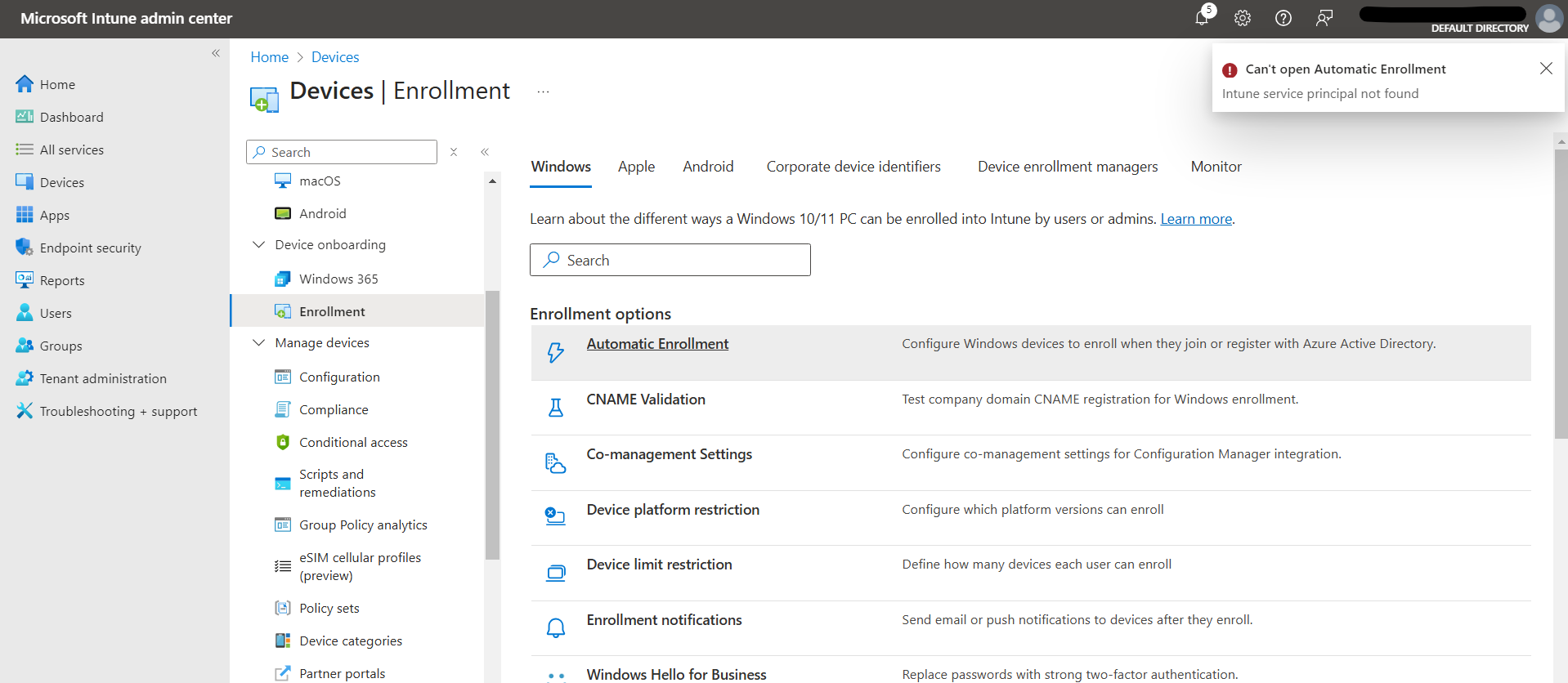Screen dimensions: 1568x683
Task: Click the Dashboard icon in left navigation
Action: coord(25,117)
